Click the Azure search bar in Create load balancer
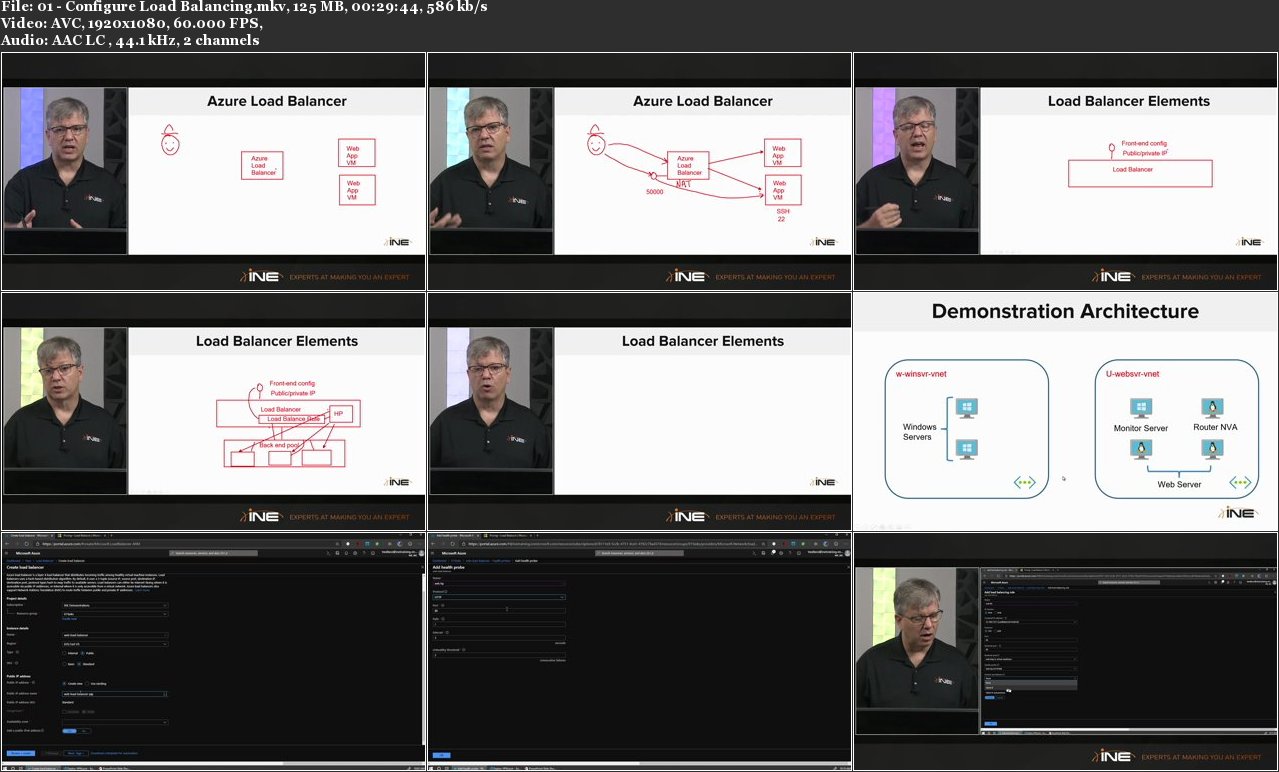Image resolution: width=1279 pixels, height=772 pixels. point(213,553)
